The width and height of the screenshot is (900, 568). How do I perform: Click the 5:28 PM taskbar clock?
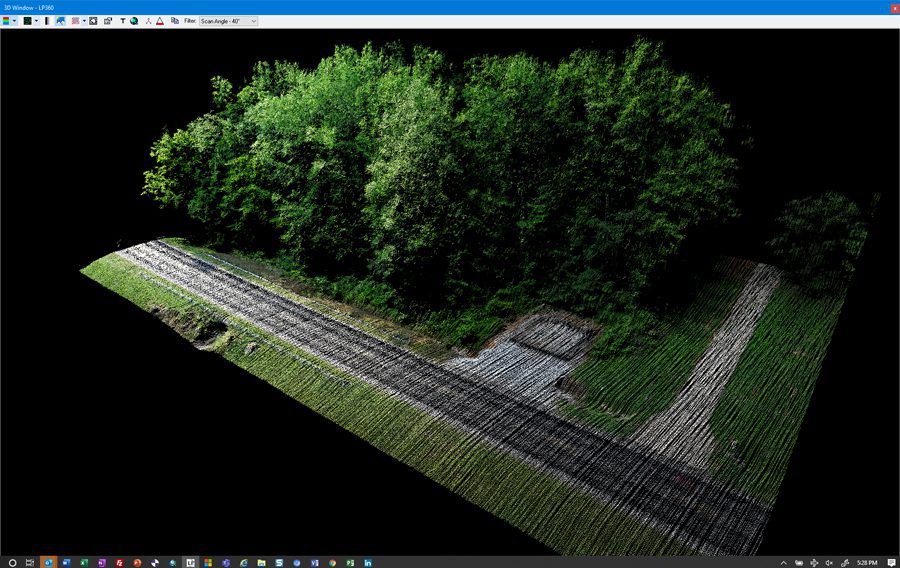tap(866, 562)
